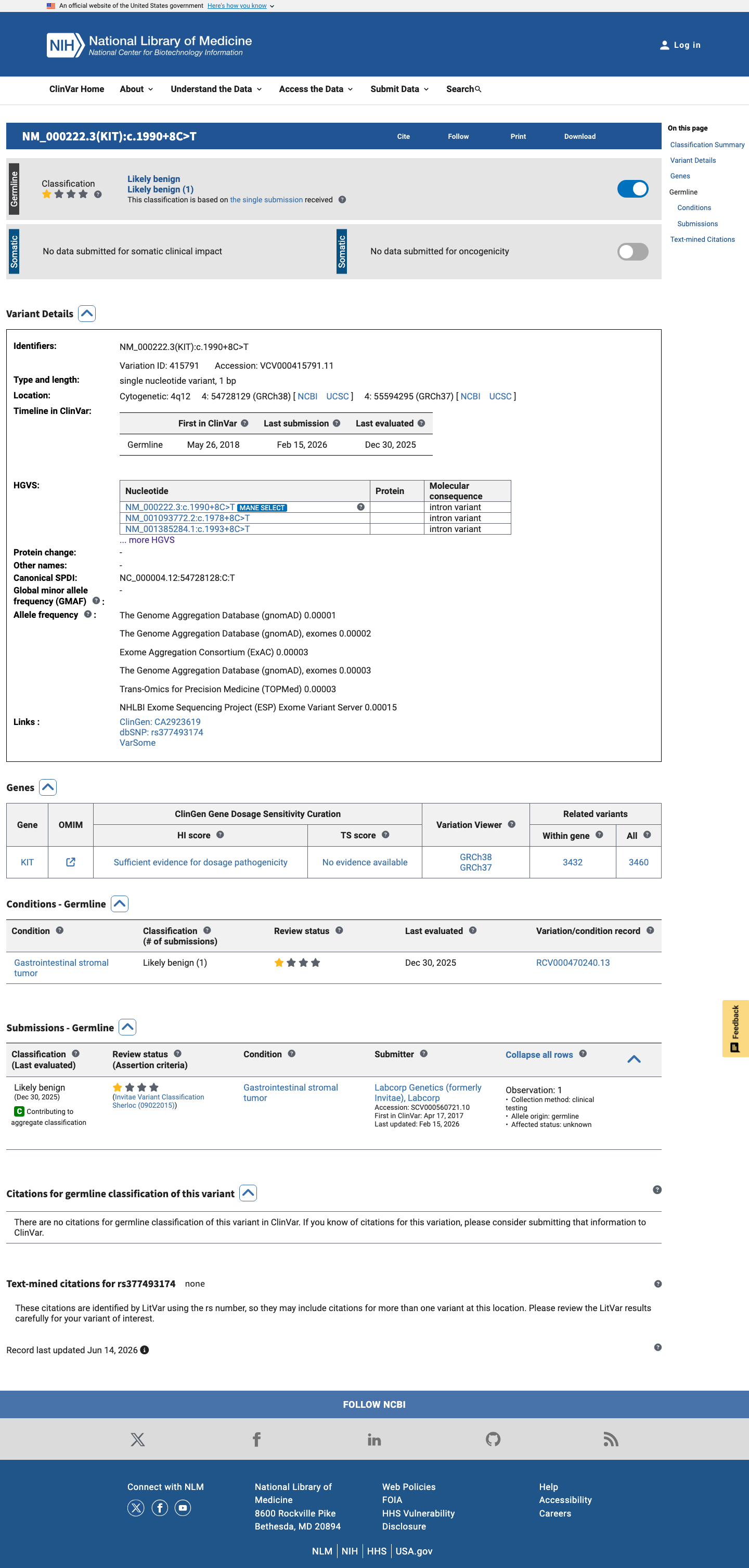The image size is (749, 1568).
Task: Click Cite in the variant title bar
Action: (404, 137)
